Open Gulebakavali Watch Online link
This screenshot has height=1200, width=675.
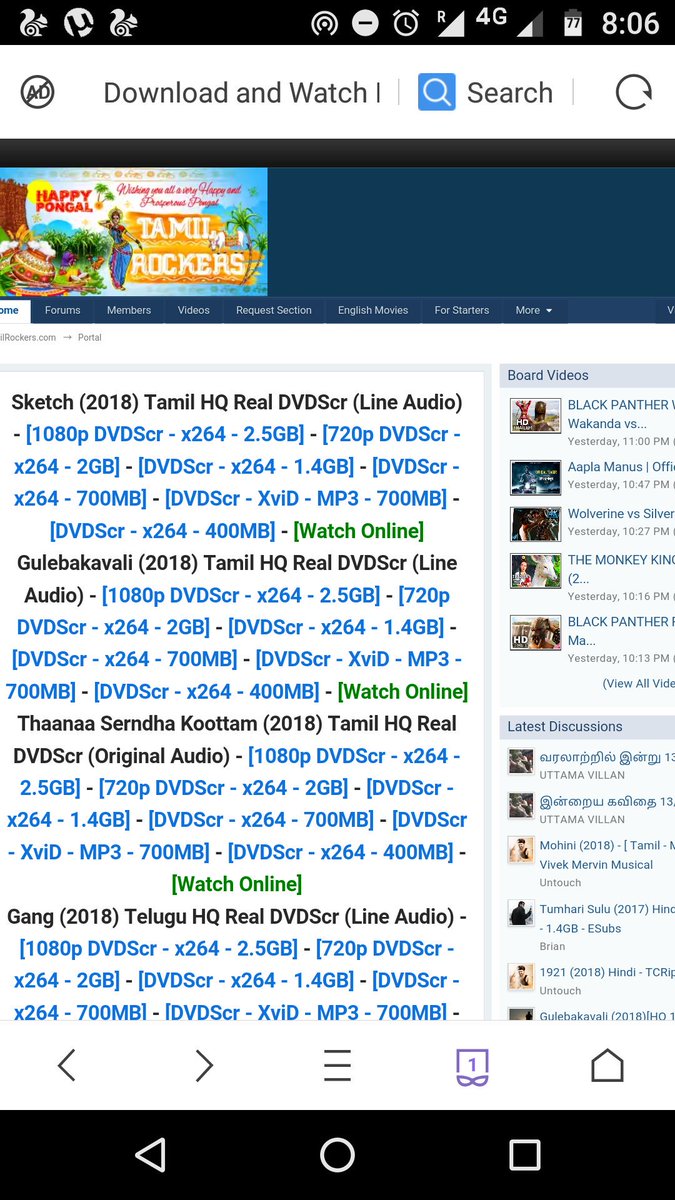click(403, 691)
